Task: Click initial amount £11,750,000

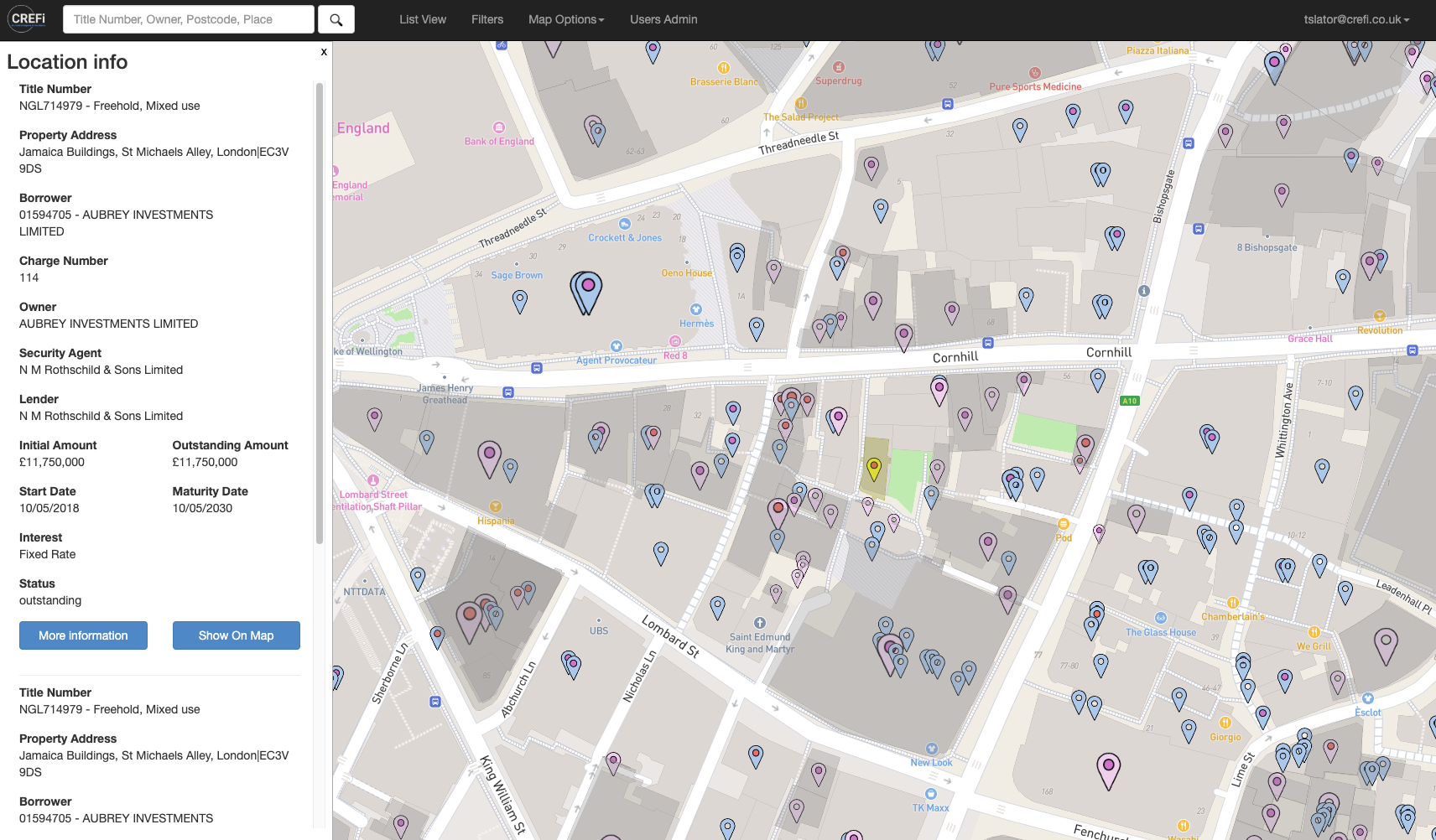Action: coord(52,462)
